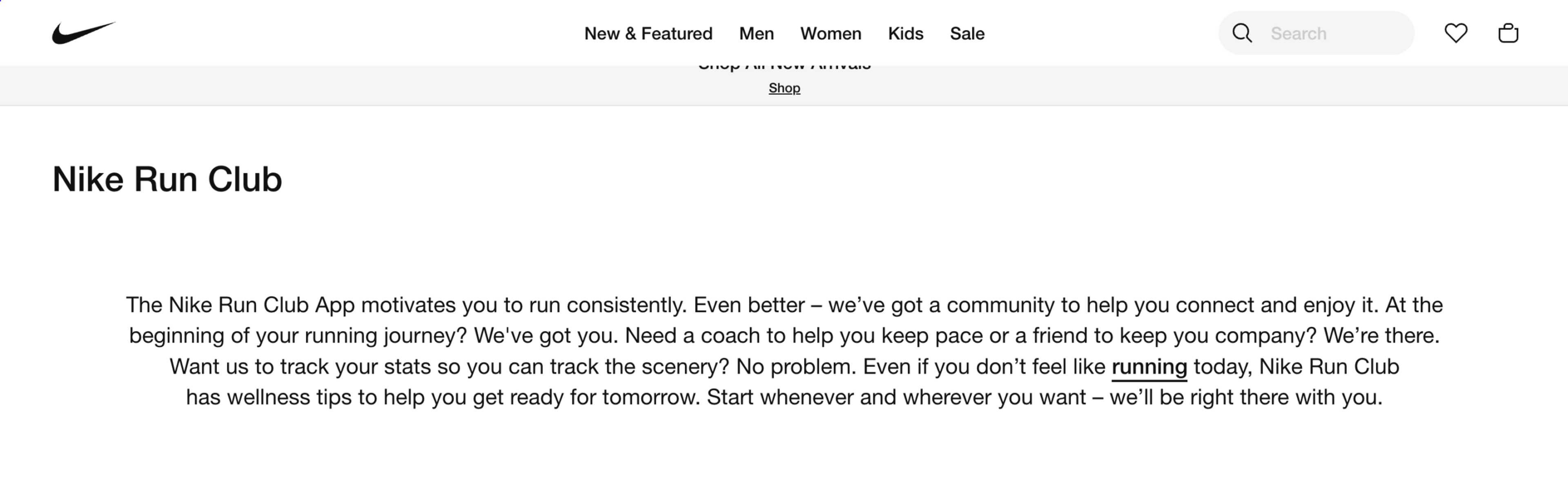Image resolution: width=1568 pixels, height=480 pixels.
Task: Open the shopping bag icon
Action: tap(1508, 33)
